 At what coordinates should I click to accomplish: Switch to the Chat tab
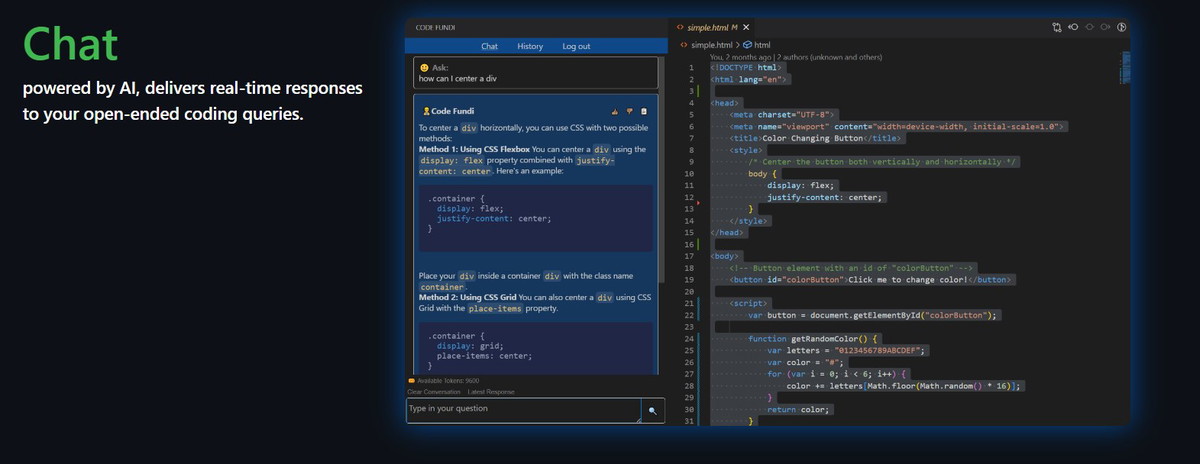tap(489, 46)
